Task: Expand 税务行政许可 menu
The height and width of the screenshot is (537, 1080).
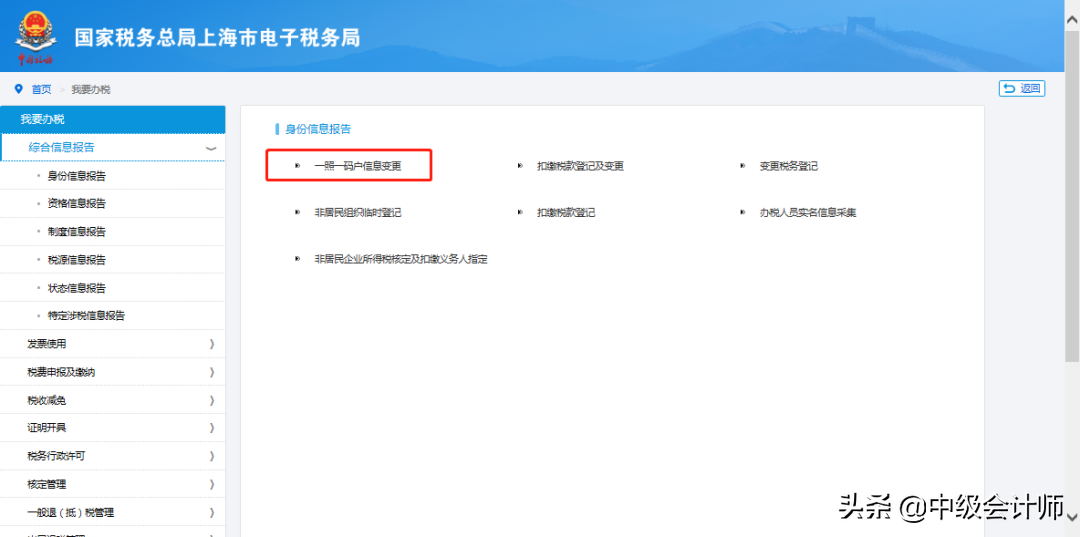Action: 112,456
